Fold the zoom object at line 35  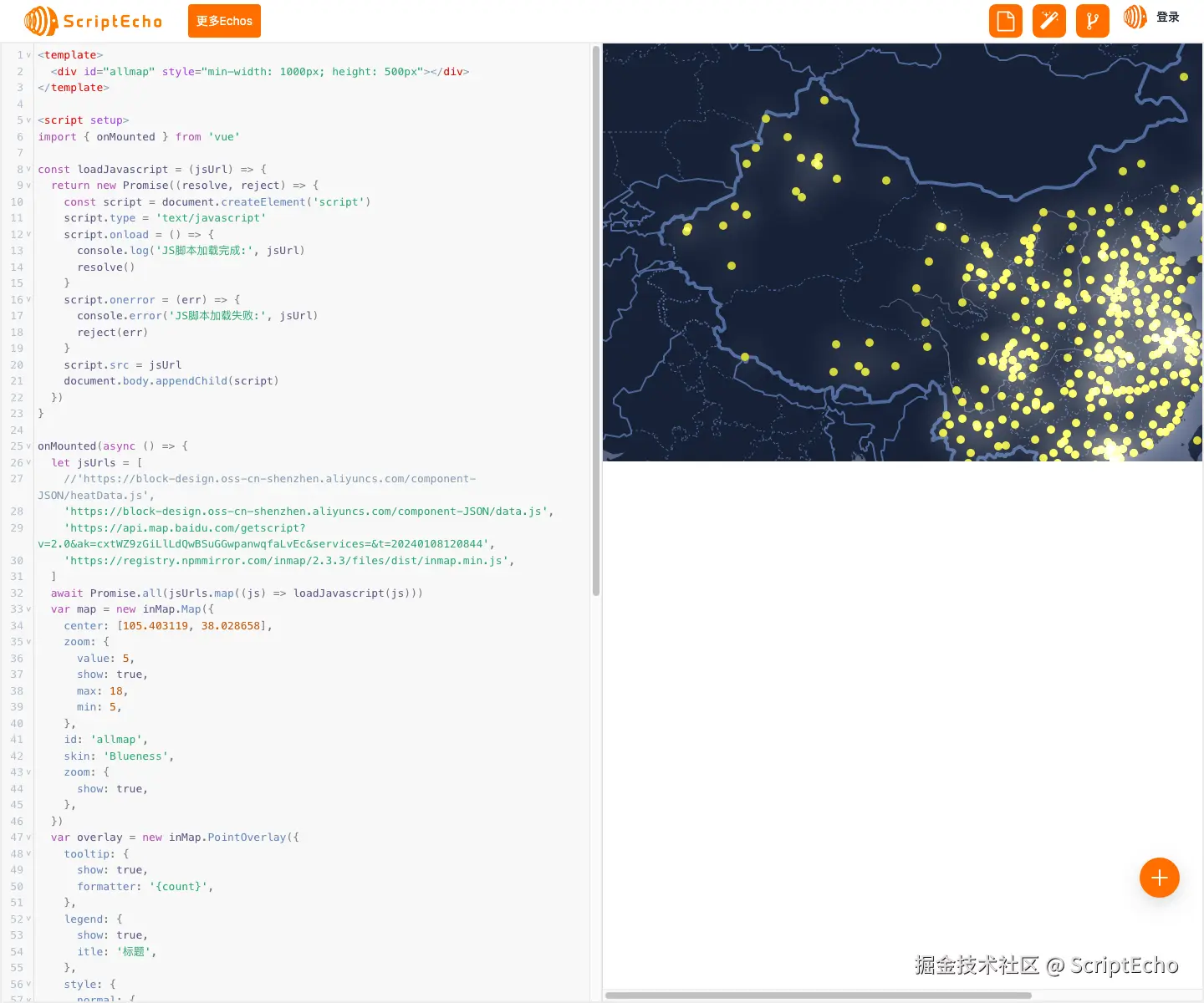[28, 642]
